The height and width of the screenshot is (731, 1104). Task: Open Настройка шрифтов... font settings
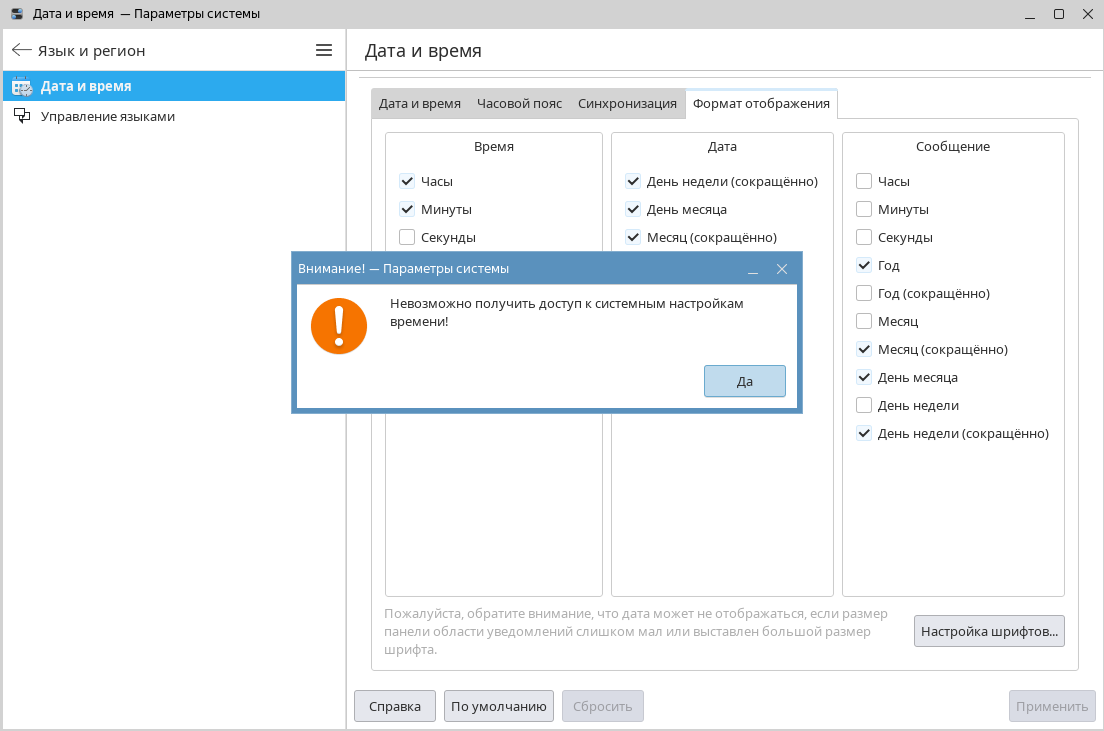click(x=989, y=632)
